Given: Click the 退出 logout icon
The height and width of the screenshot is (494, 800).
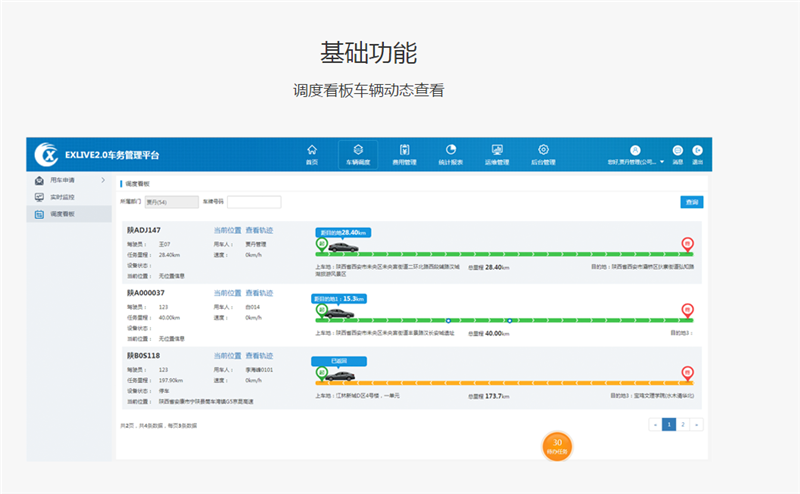Looking at the screenshot, I should [697, 153].
